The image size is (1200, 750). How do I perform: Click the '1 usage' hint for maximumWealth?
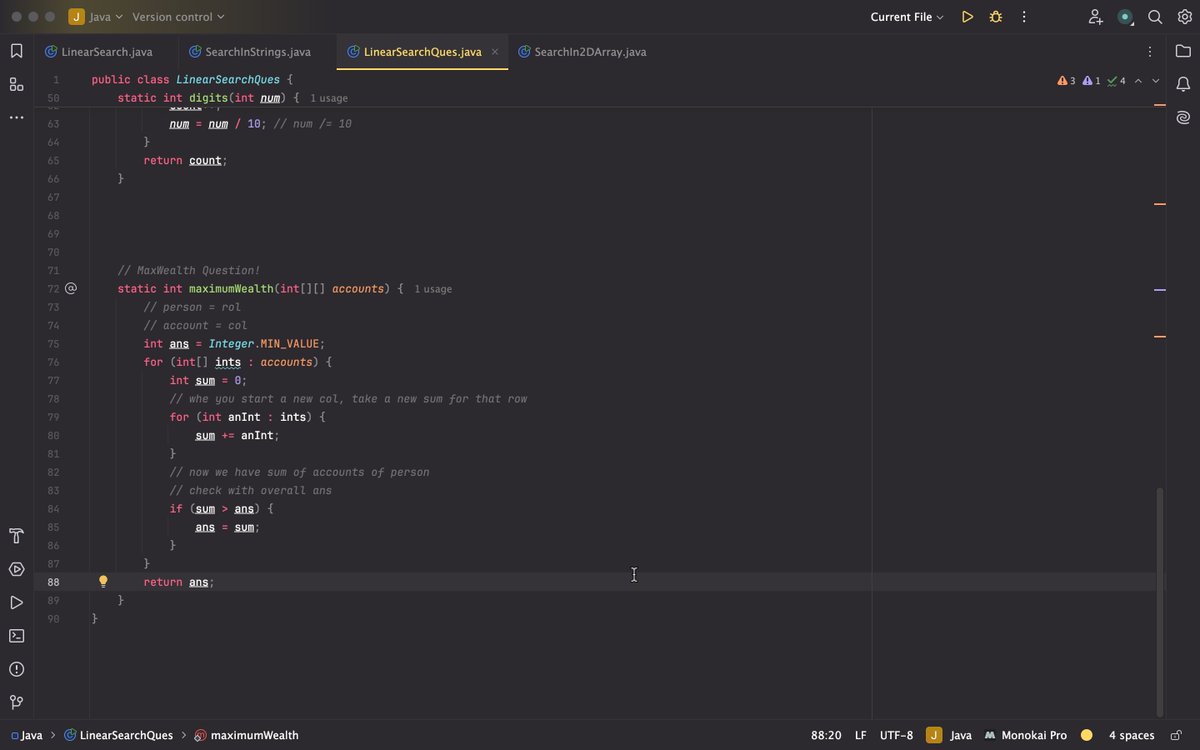(x=433, y=289)
